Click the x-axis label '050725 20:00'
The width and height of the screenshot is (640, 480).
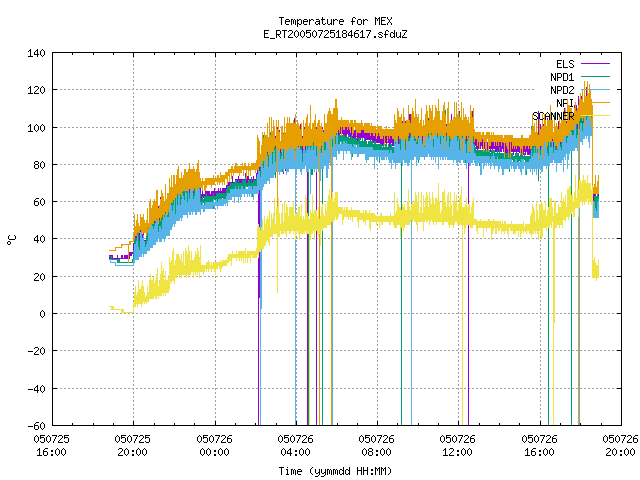[x=133, y=446]
